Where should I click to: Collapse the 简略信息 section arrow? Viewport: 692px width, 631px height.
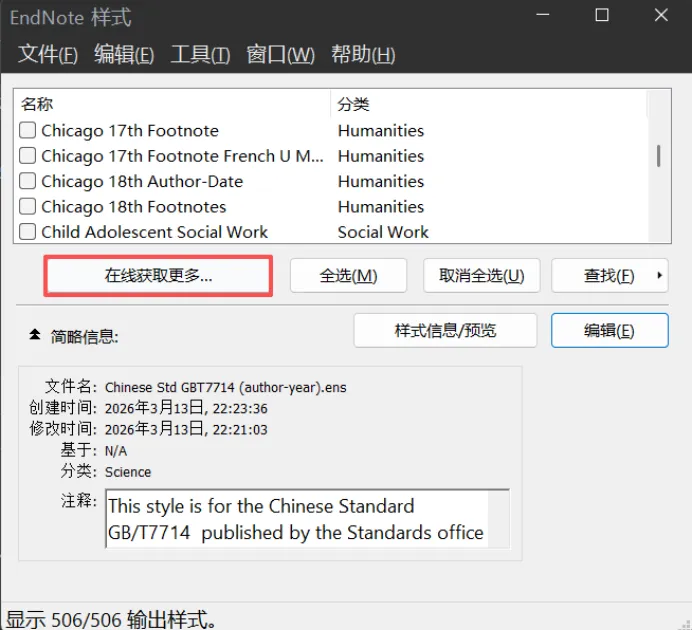coord(35,335)
